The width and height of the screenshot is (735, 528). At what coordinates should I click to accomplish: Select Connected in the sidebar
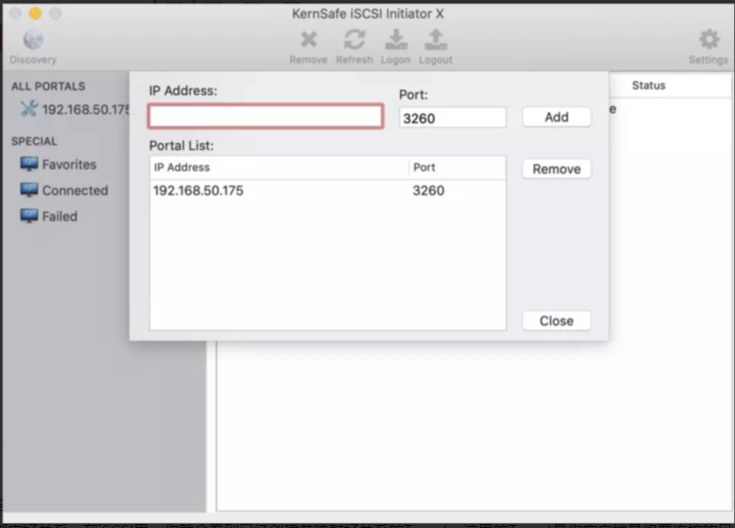(75, 190)
